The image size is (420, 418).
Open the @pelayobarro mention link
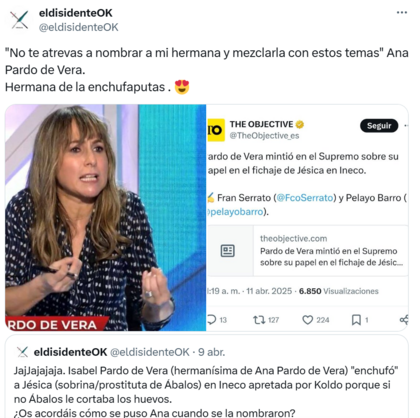click(x=235, y=212)
